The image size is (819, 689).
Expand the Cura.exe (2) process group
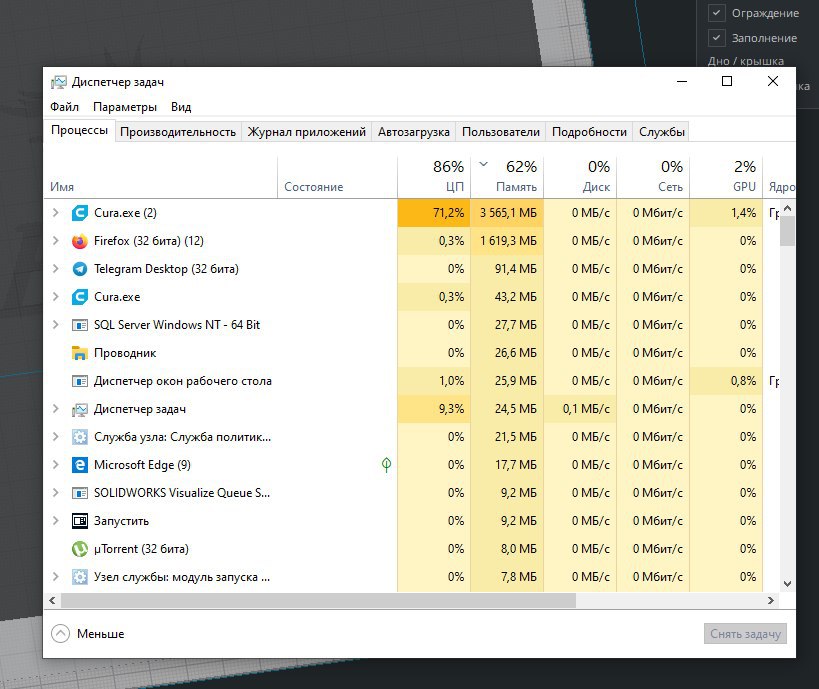pos(55,213)
